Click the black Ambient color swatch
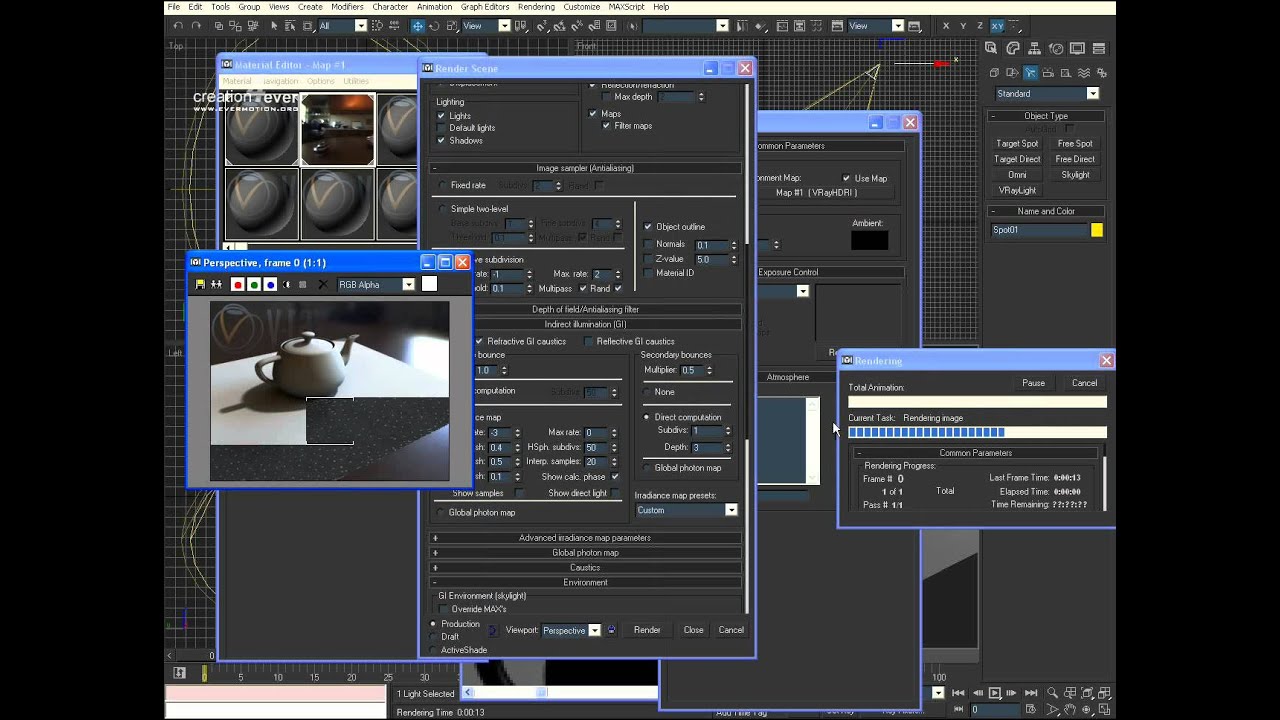The image size is (1280, 720). pos(869,240)
